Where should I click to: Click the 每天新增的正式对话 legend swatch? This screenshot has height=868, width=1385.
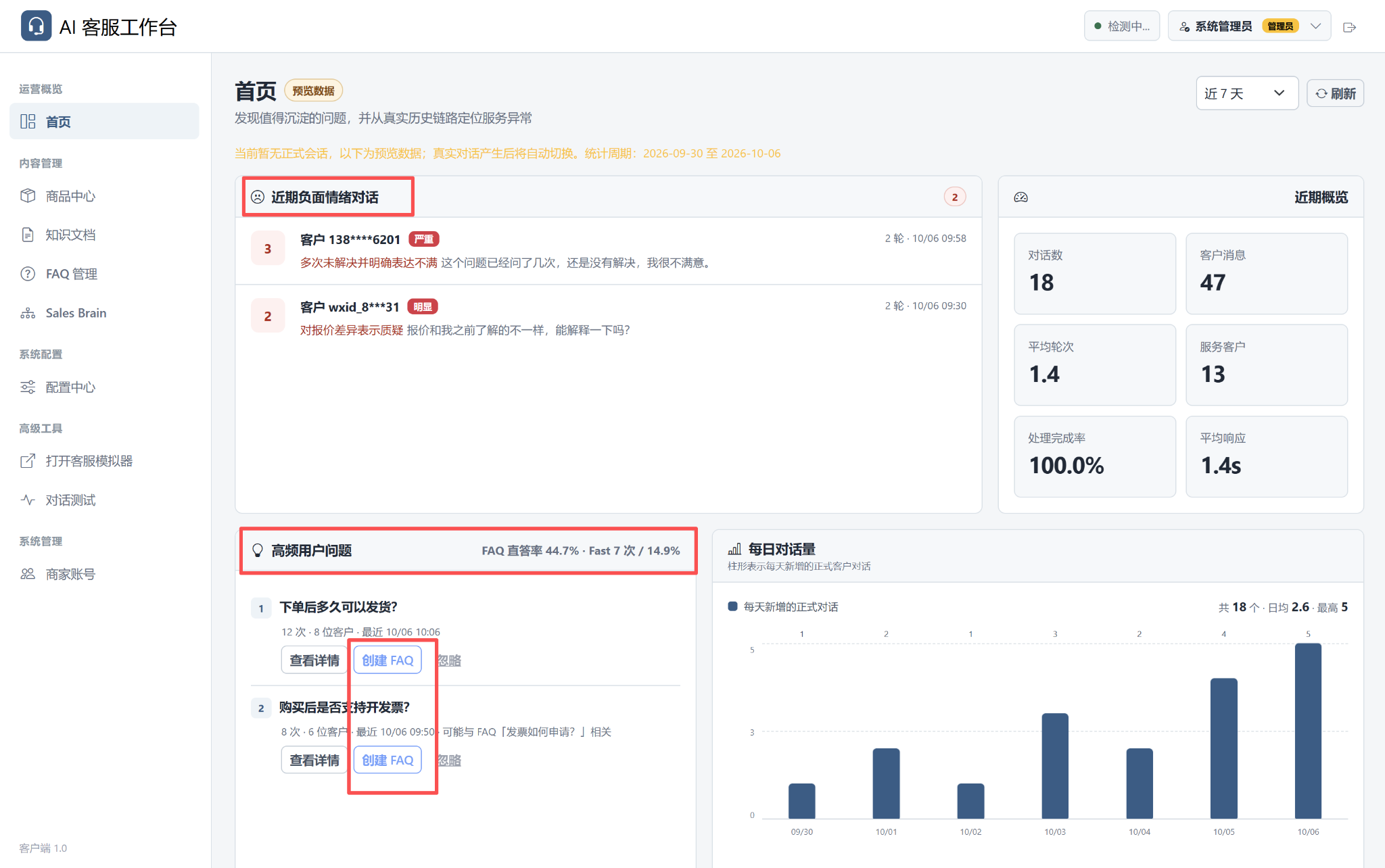(732, 606)
